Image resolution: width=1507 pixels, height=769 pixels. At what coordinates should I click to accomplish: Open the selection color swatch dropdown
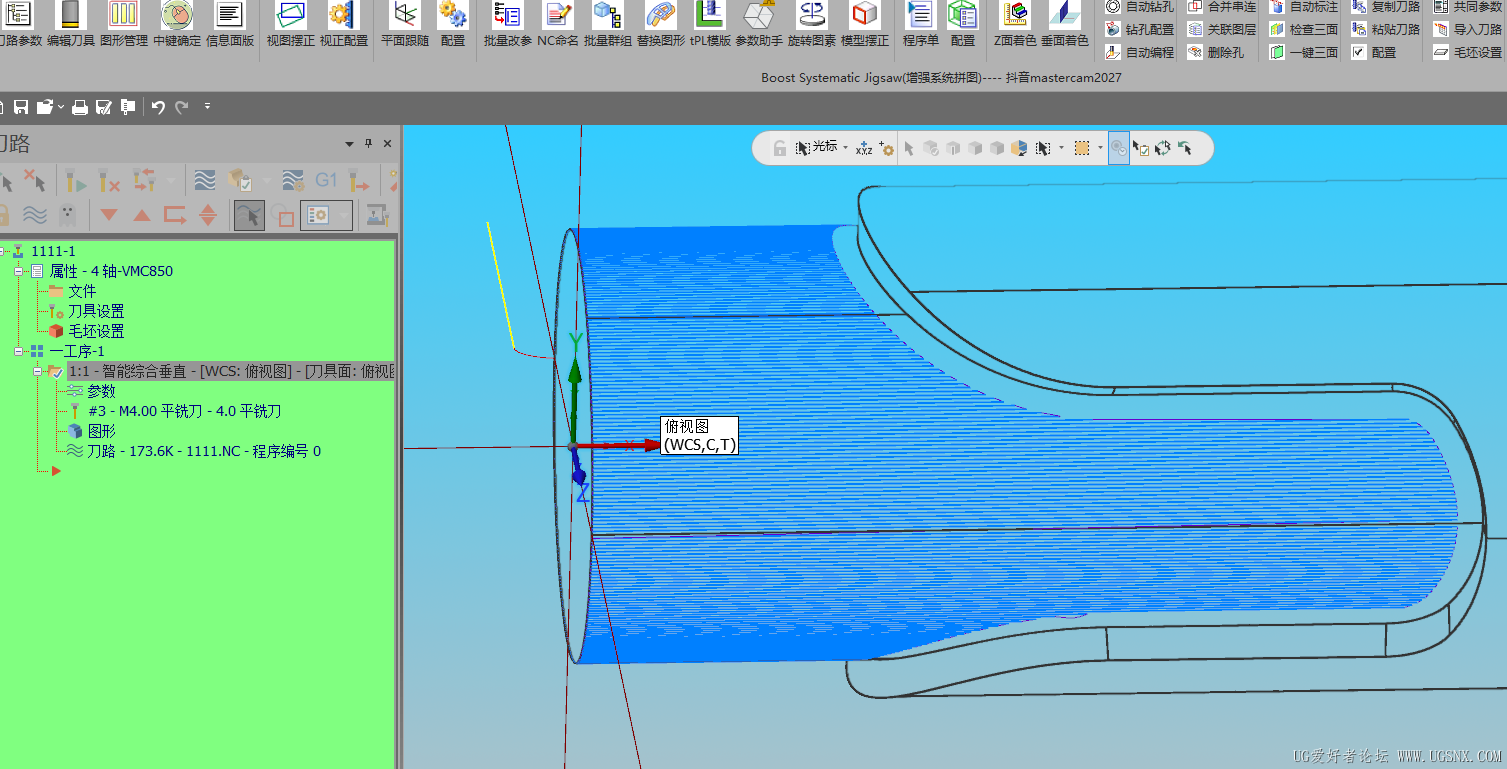[1100, 147]
